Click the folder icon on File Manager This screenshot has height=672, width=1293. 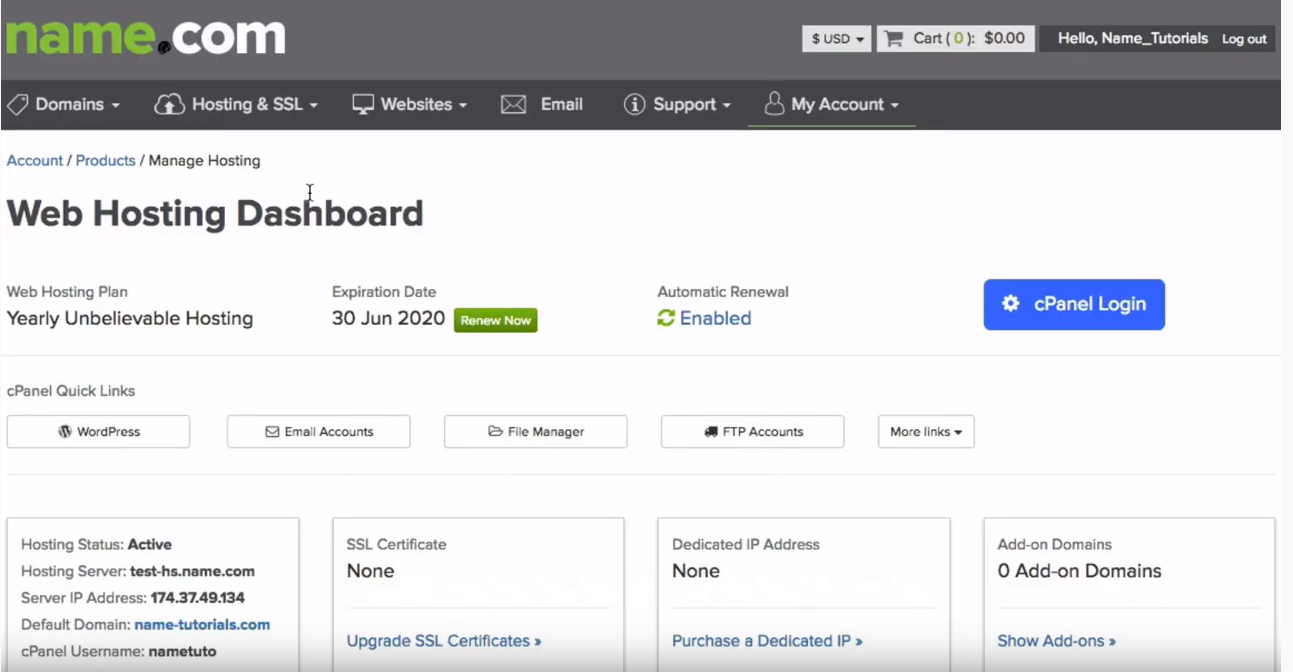tap(495, 432)
